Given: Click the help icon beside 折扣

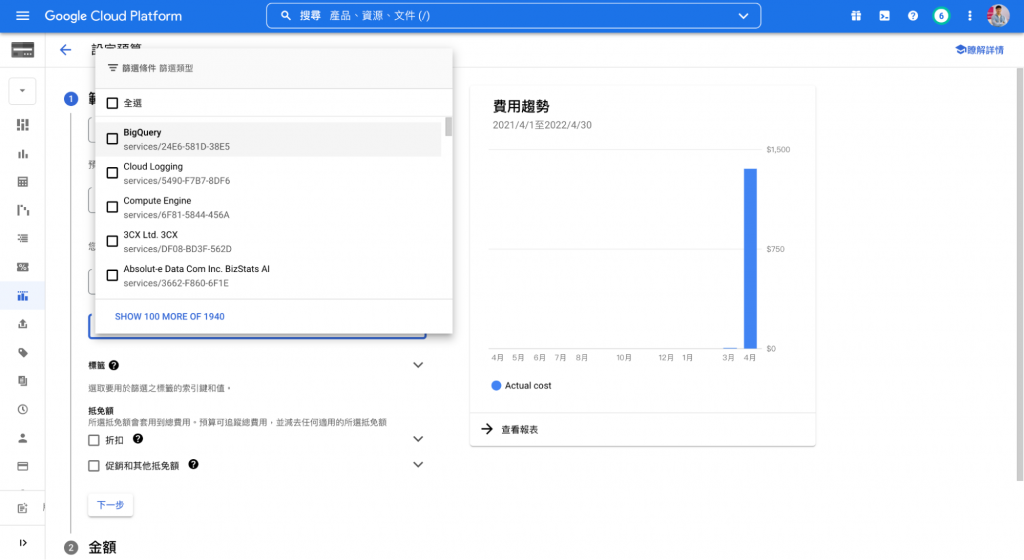Looking at the screenshot, I should 138,439.
